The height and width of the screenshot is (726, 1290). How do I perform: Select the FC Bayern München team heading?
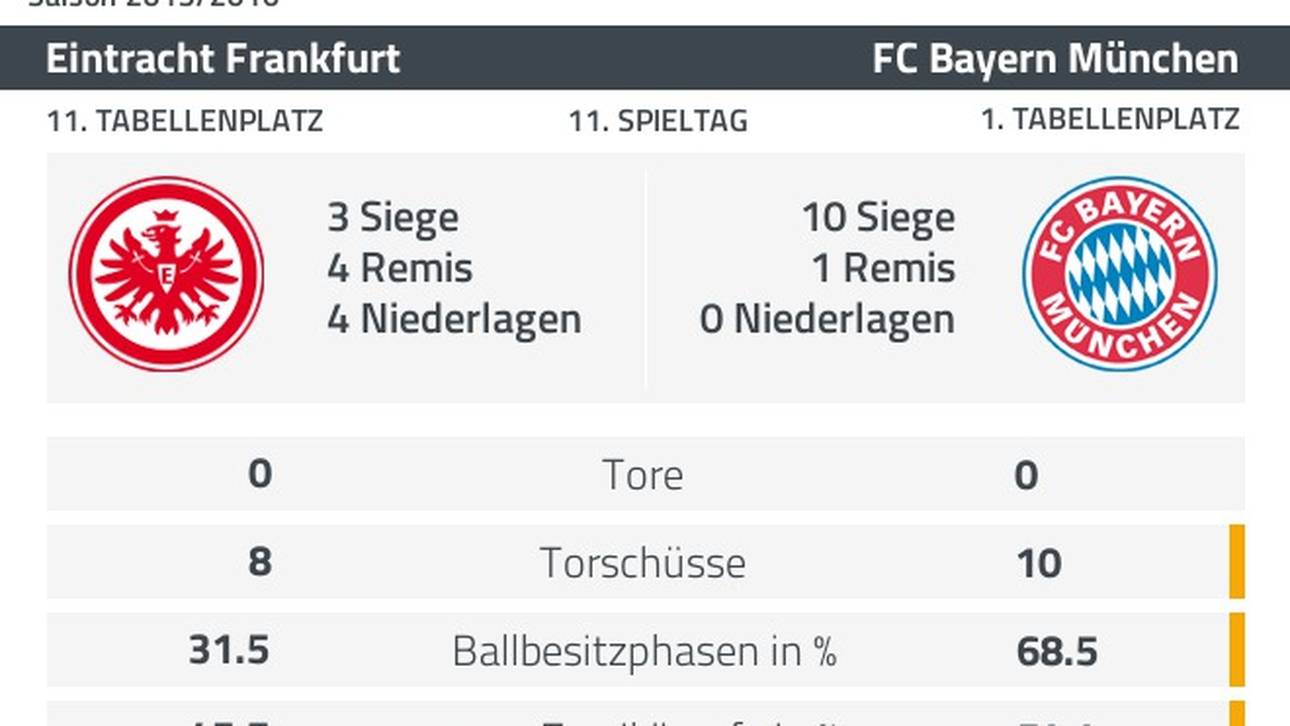click(x=1055, y=58)
